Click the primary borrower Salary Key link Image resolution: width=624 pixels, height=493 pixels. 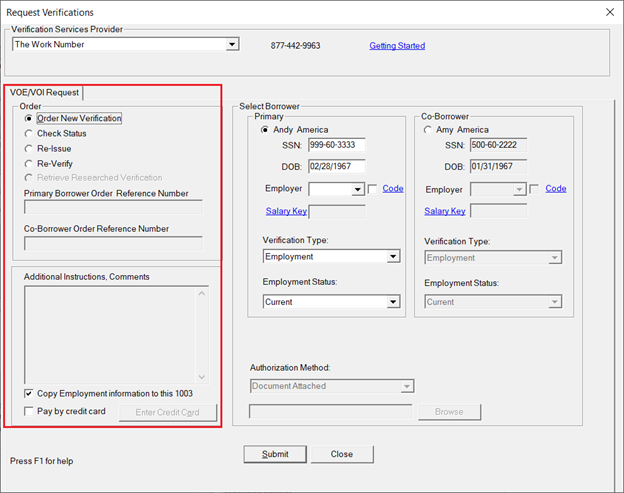[286, 211]
